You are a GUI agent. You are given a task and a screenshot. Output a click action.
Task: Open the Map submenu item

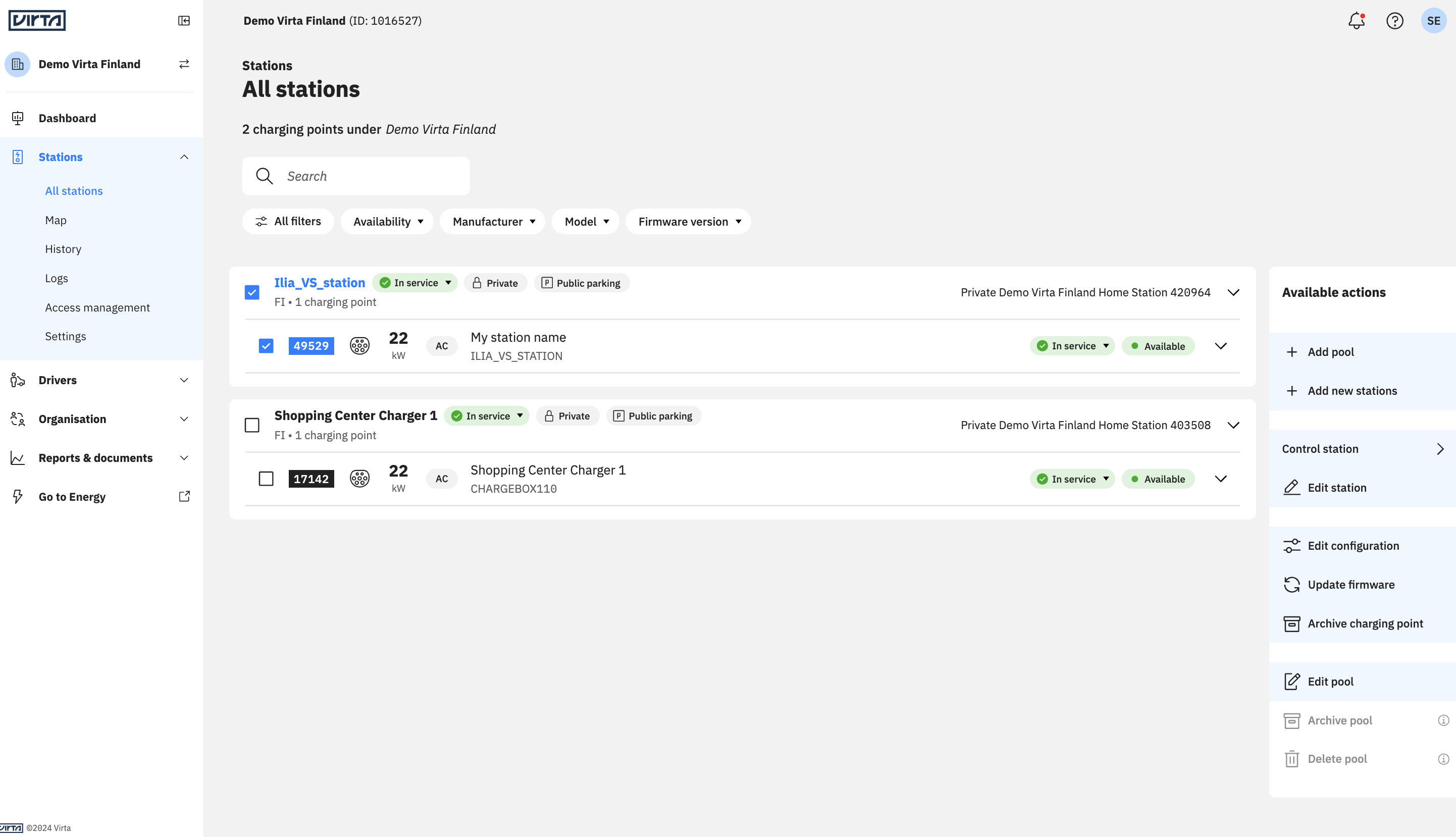point(56,220)
